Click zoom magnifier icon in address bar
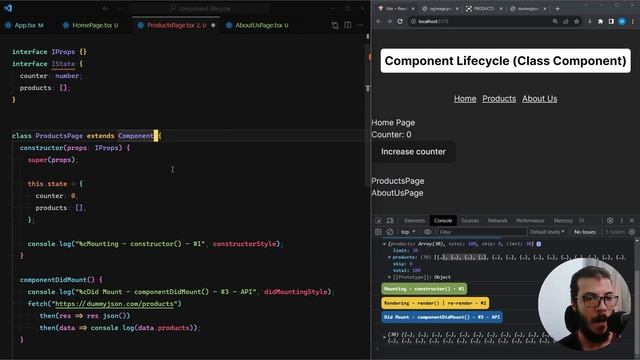640x360 pixels. pos(555,21)
